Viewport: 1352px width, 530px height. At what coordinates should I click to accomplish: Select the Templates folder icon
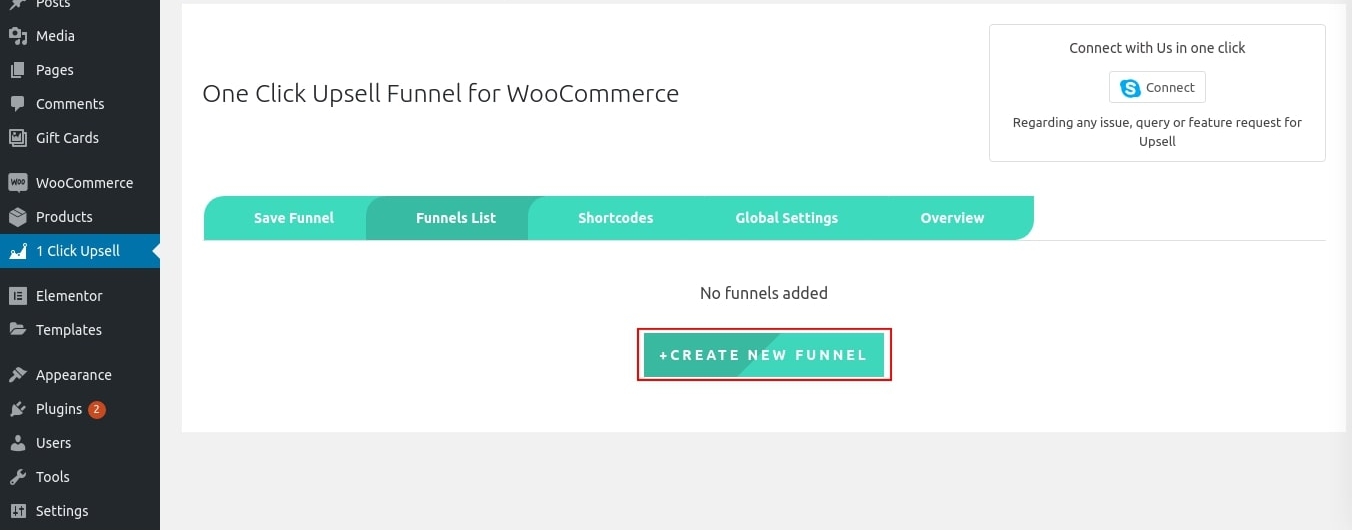click(x=17, y=330)
